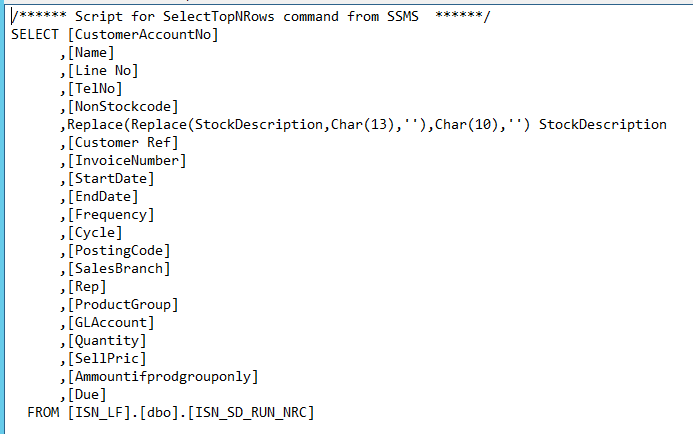Click the [Line No] column

[x=103, y=71]
